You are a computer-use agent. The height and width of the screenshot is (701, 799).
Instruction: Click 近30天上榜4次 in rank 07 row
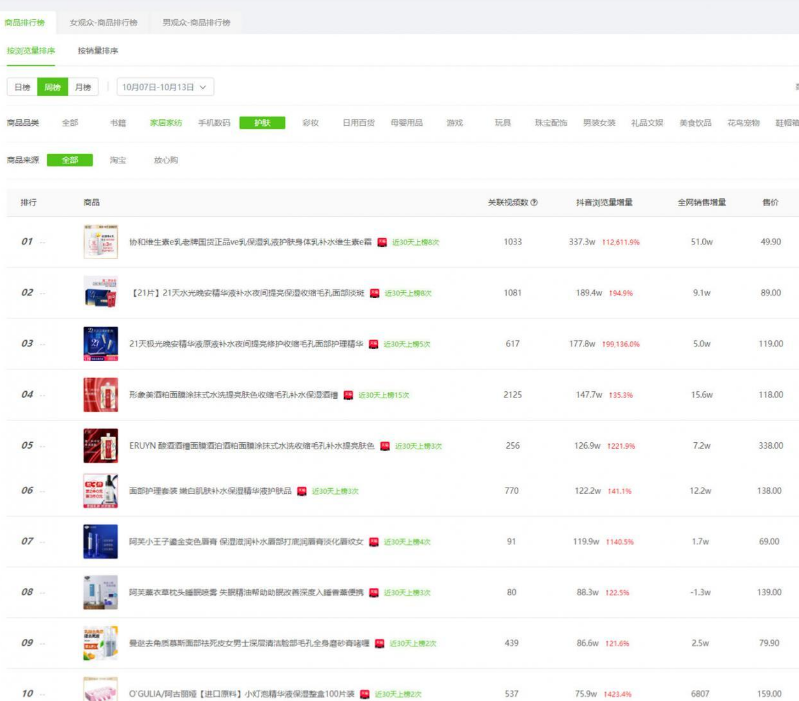tap(407, 542)
